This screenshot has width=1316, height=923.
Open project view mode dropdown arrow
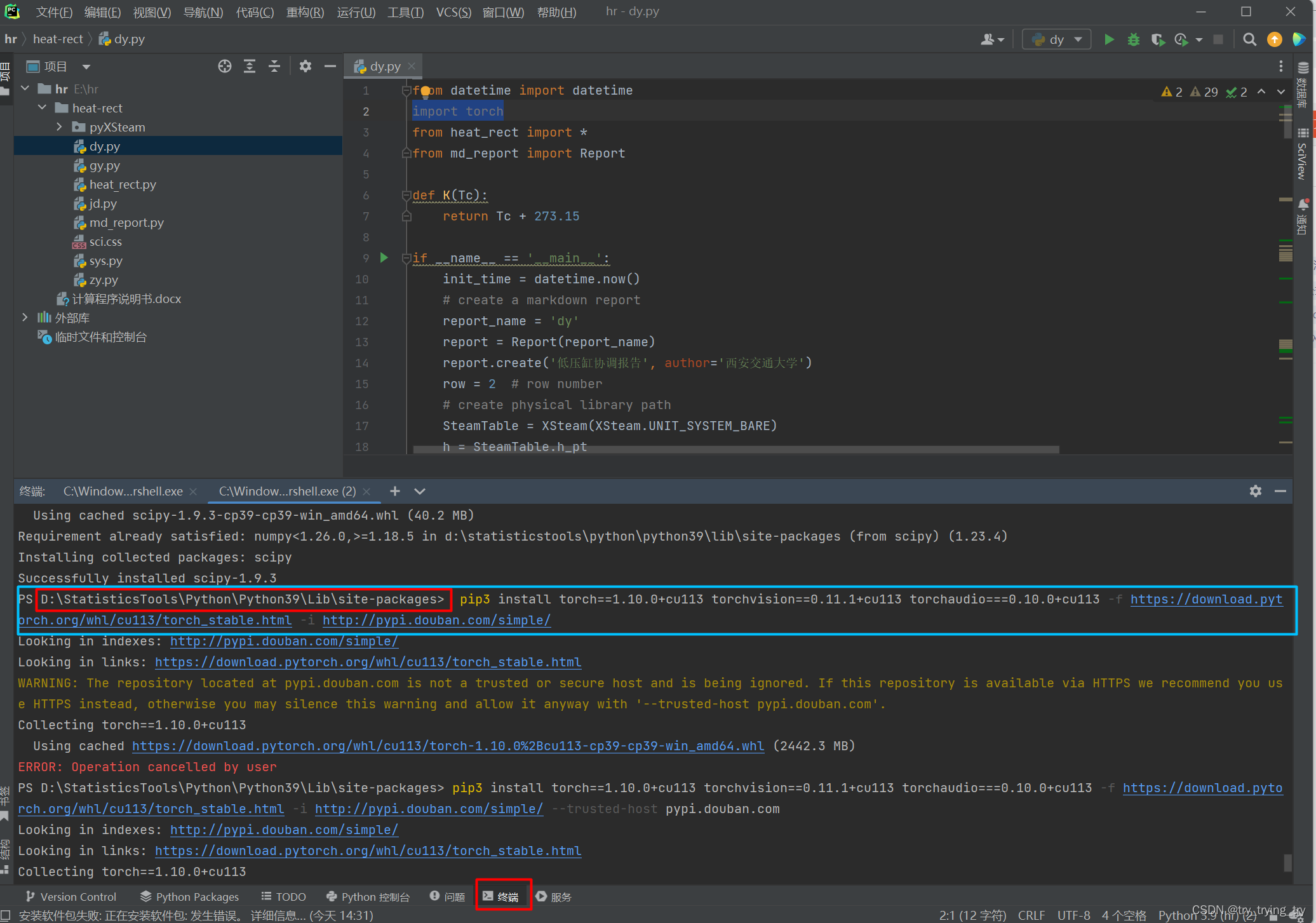86,66
